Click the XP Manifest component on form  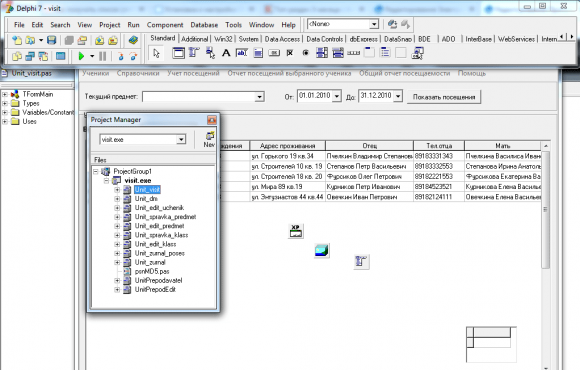click(296, 231)
